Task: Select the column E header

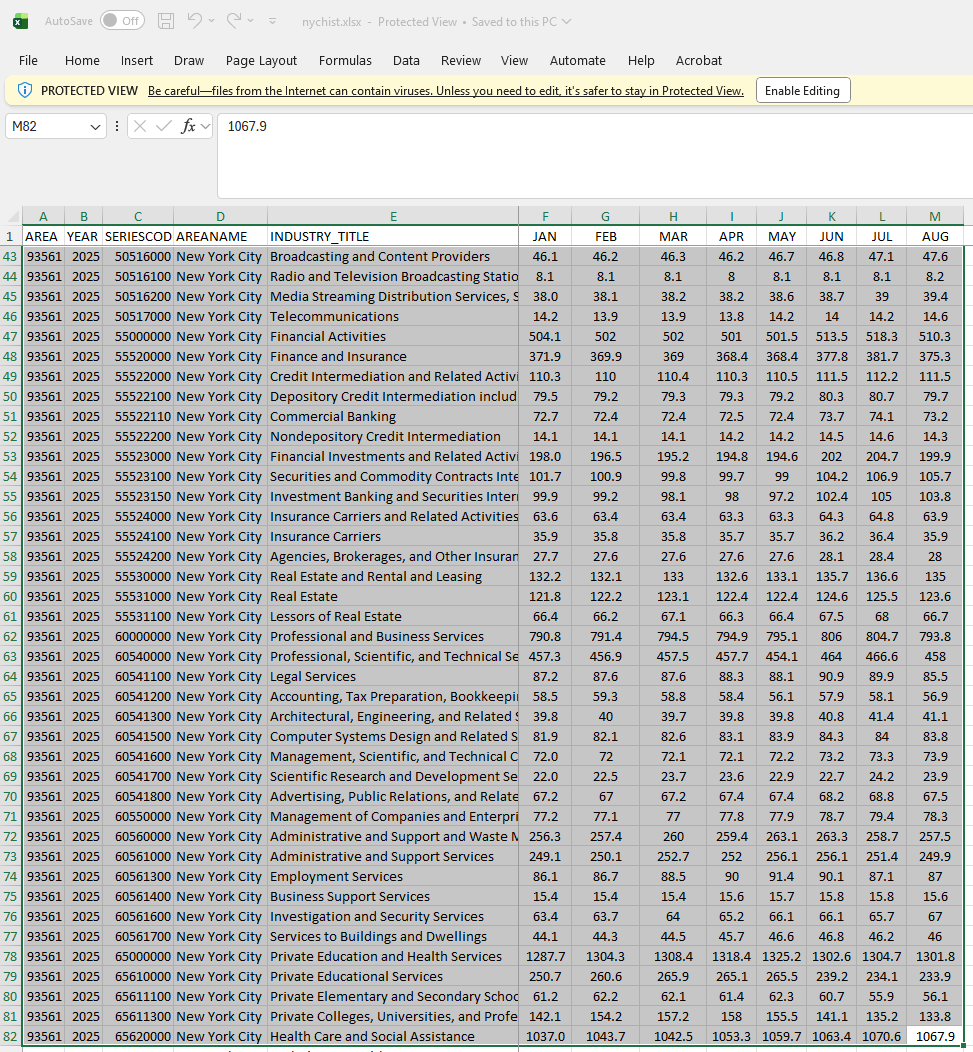Action: click(x=393, y=216)
